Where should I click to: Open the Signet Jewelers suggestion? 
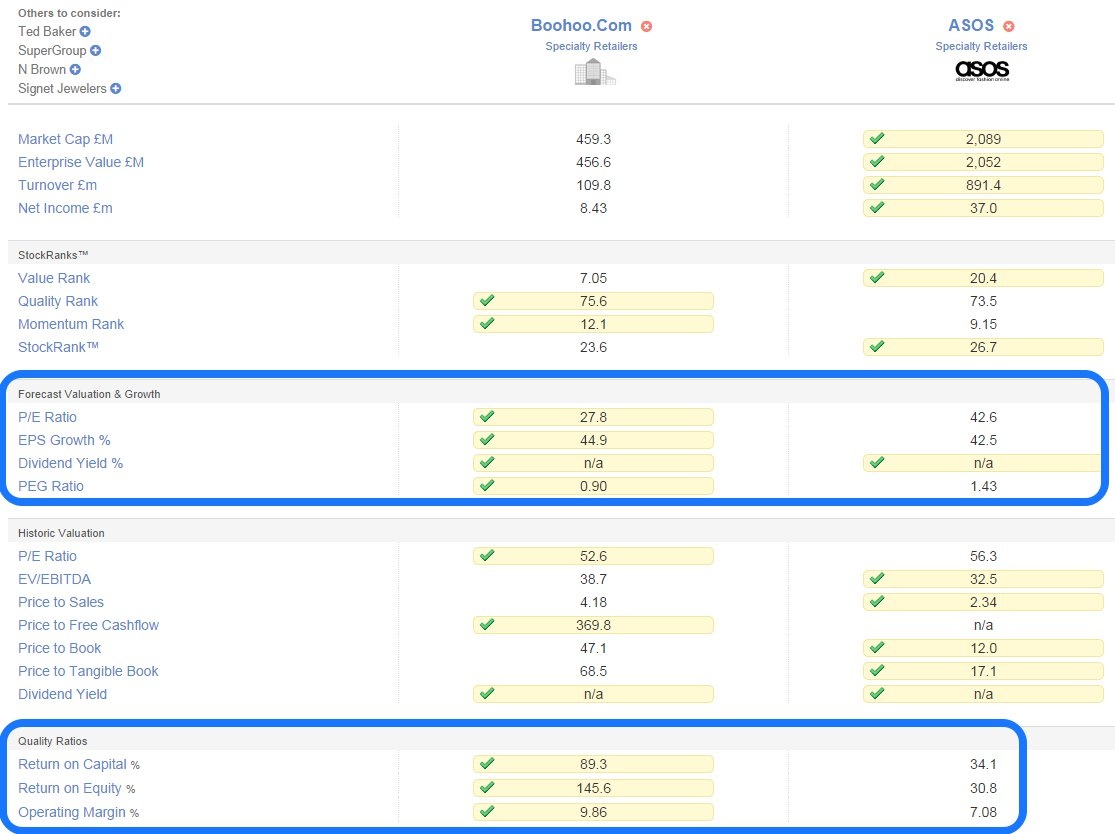pos(62,89)
